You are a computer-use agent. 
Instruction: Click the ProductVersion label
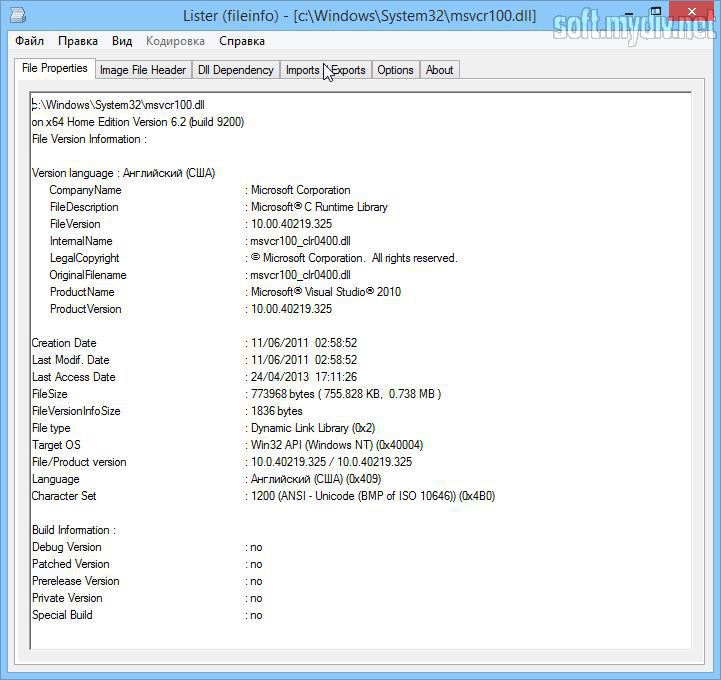(x=86, y=309)
